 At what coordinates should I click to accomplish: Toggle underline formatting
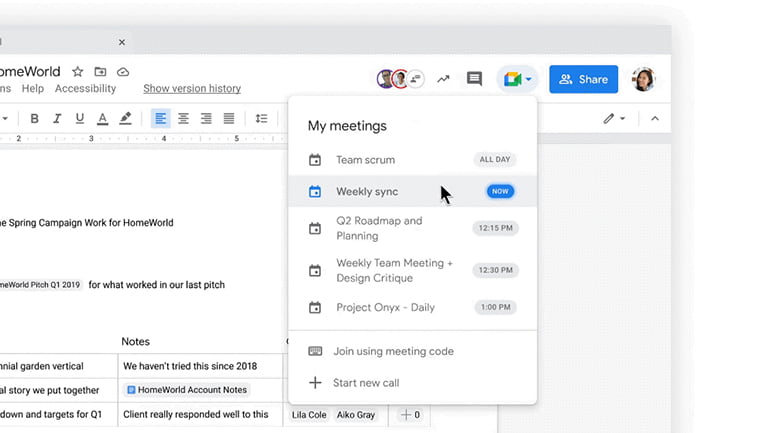pyautogui.click(x=80, y=118)
